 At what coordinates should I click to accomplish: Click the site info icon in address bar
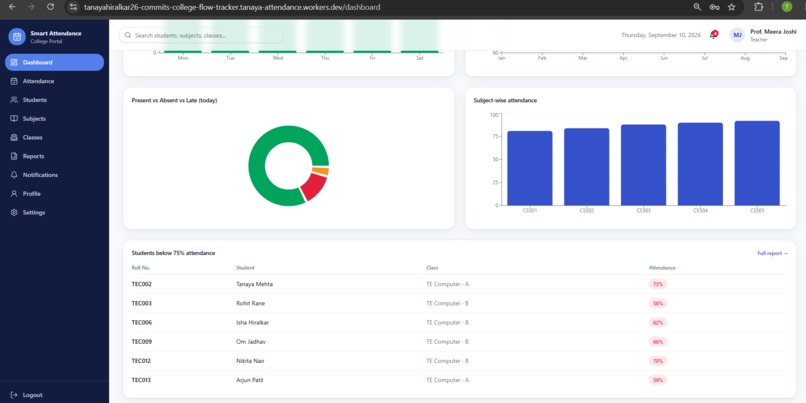[73, 7]
